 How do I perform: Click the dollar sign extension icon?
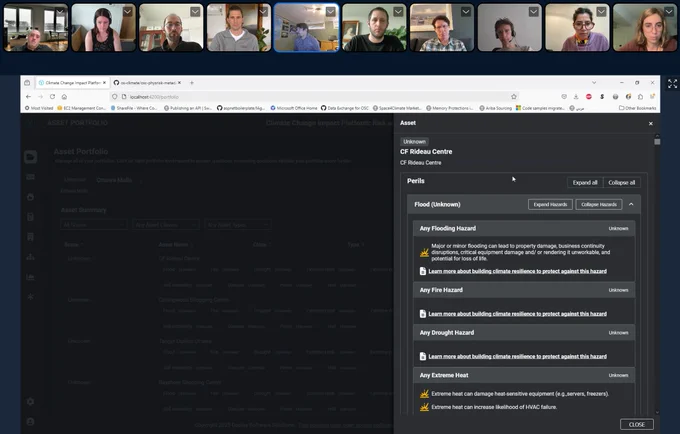pos(602,97)
